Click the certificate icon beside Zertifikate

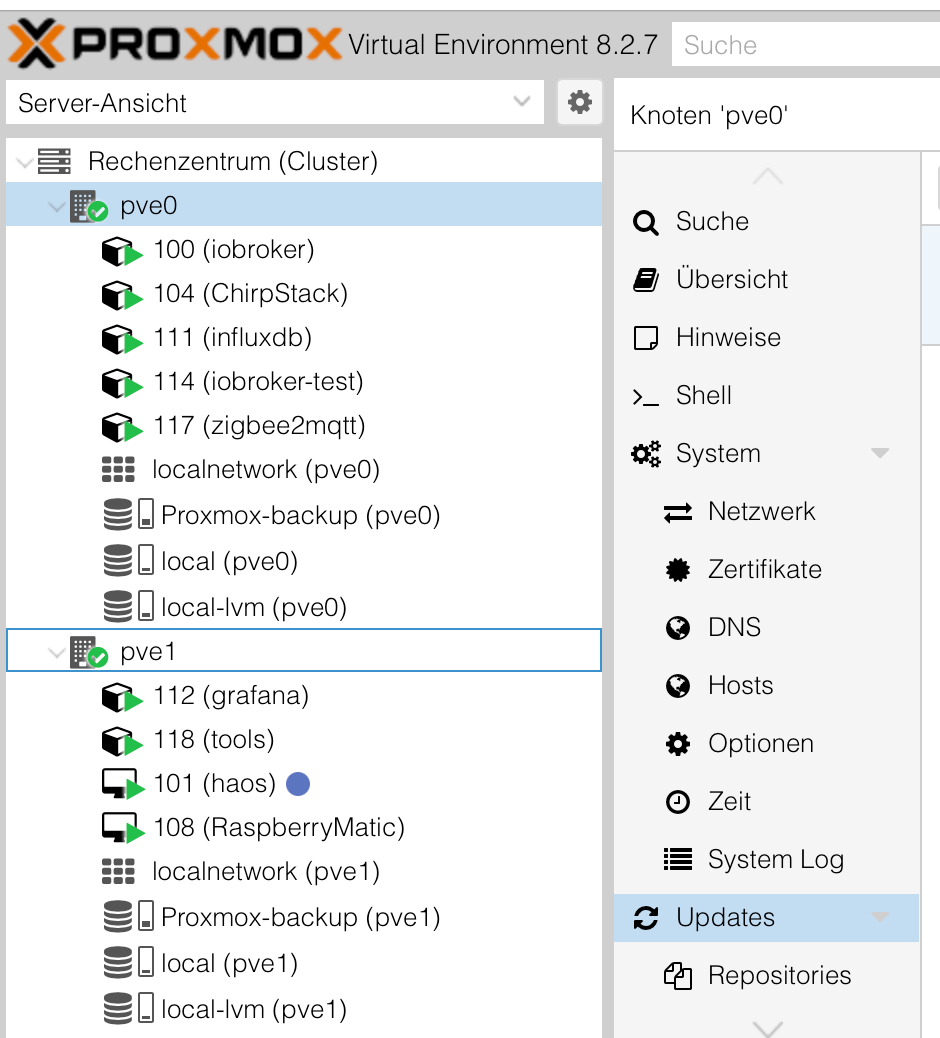point(678,569)
